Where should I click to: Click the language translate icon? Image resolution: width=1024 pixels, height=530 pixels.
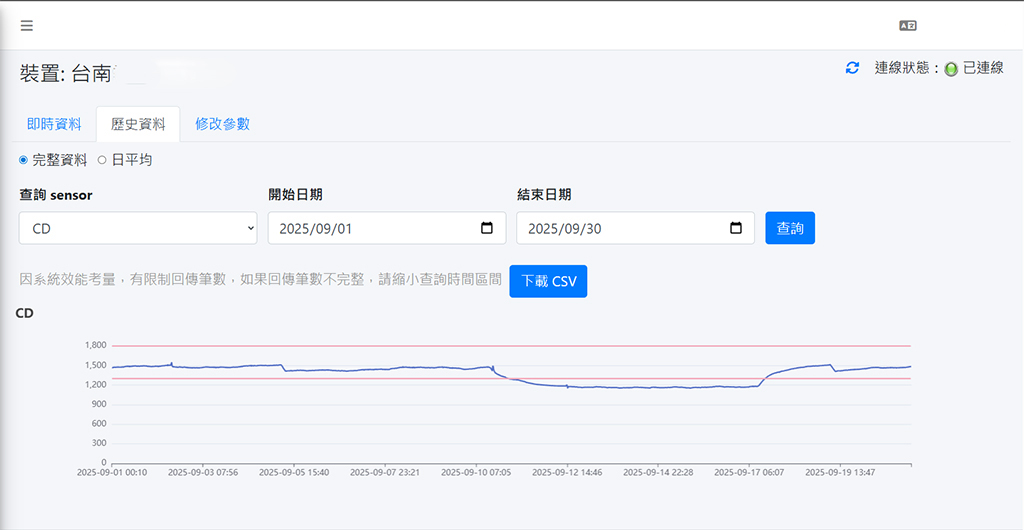908,26
